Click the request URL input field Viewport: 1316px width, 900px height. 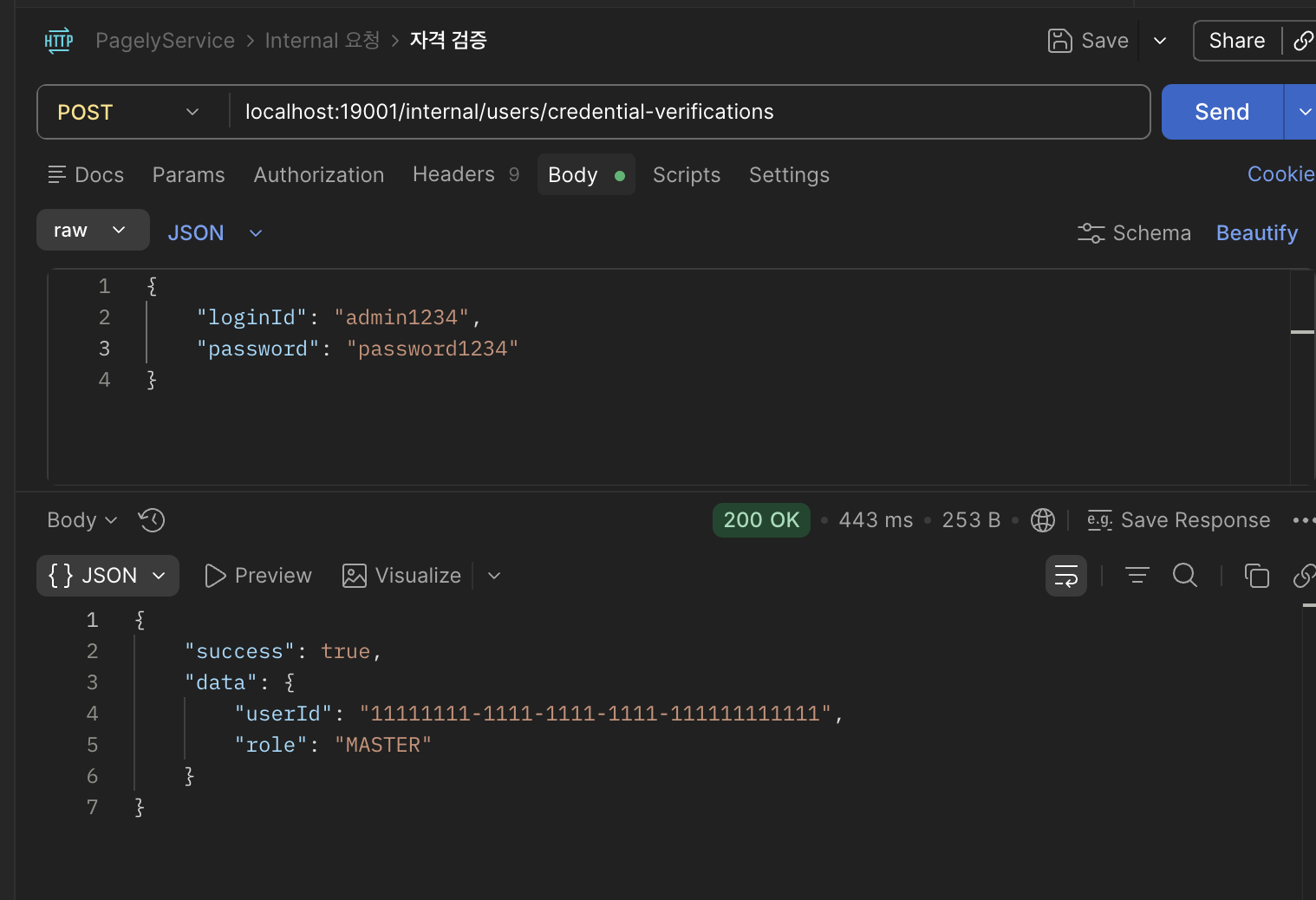pos(690,112)
